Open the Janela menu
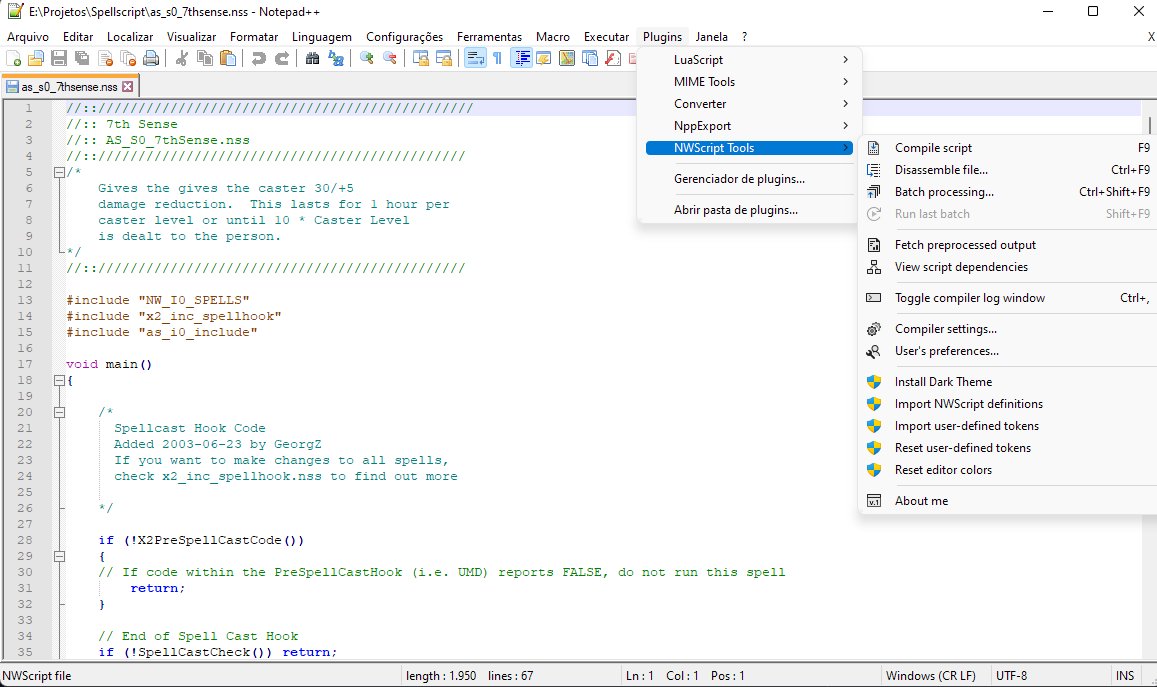 (x=711, y=37)
